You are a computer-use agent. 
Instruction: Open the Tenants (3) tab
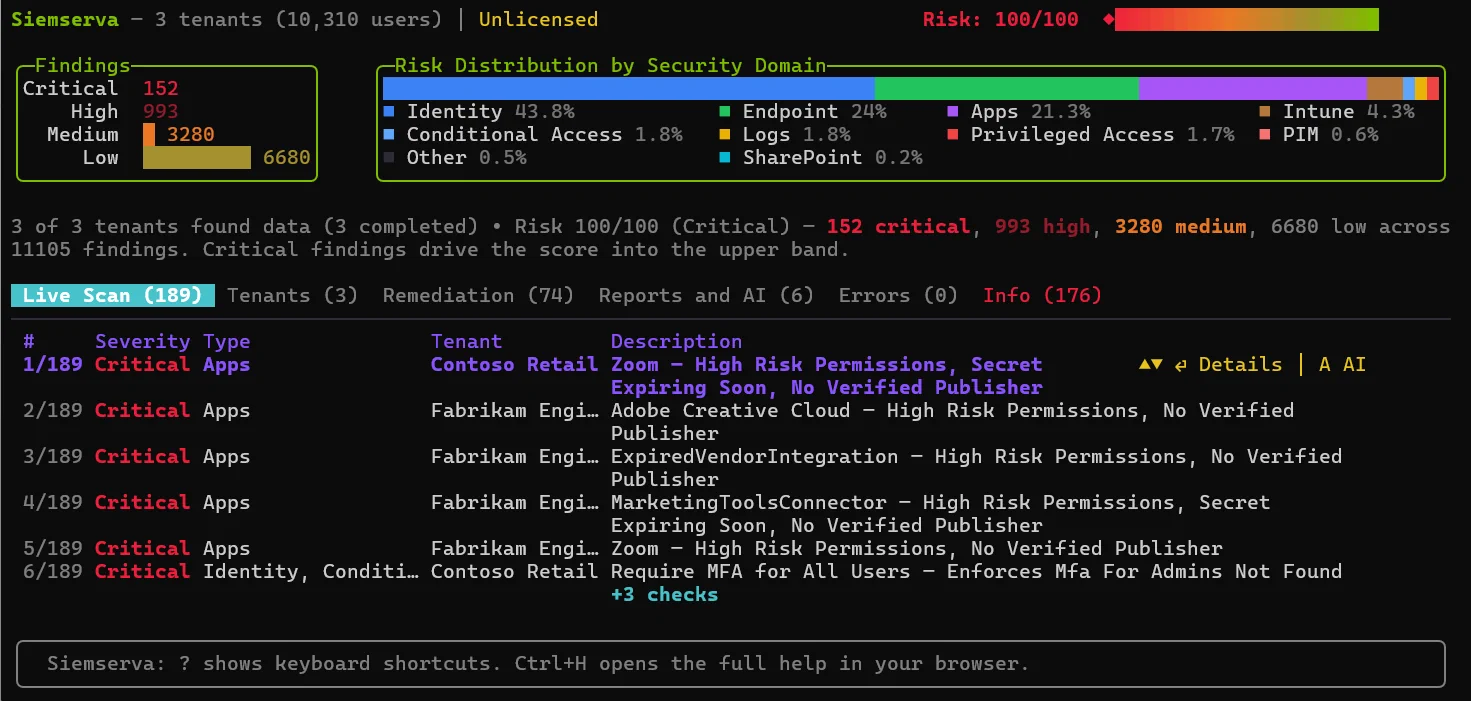click(x=292, y=295)
